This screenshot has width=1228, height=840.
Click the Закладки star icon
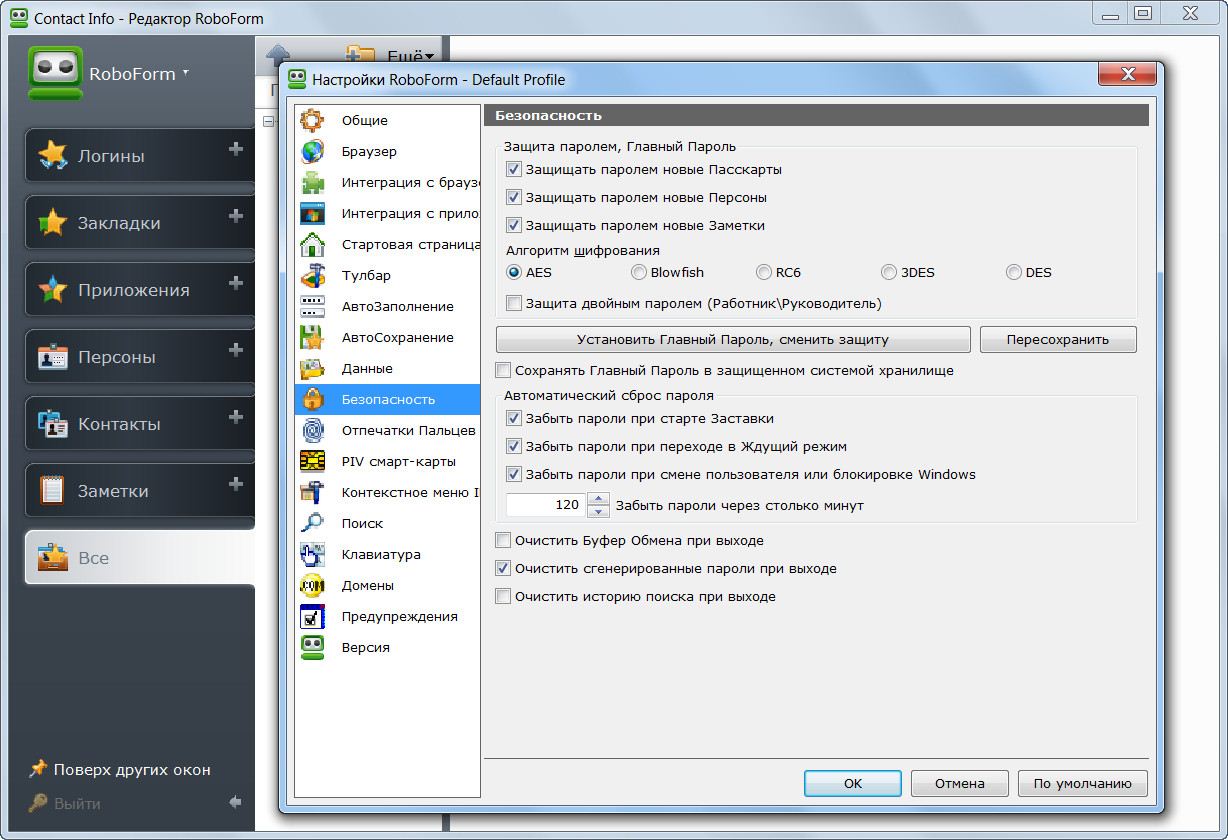click(52, 222)
